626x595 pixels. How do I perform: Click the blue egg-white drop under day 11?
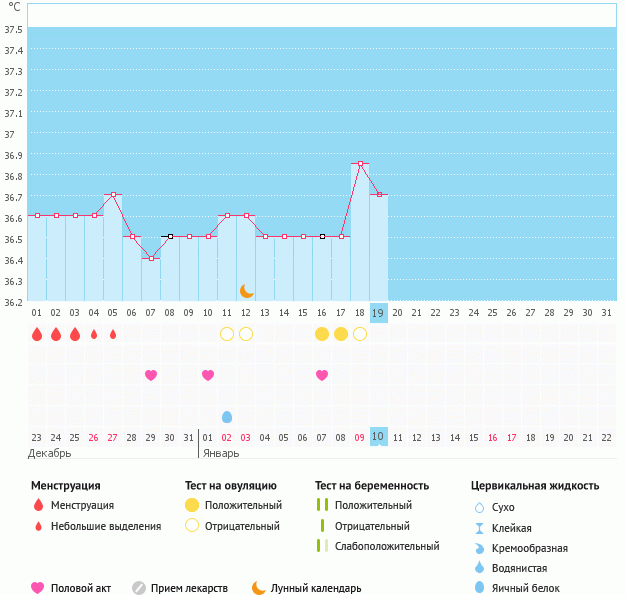(x=227, y=417)
